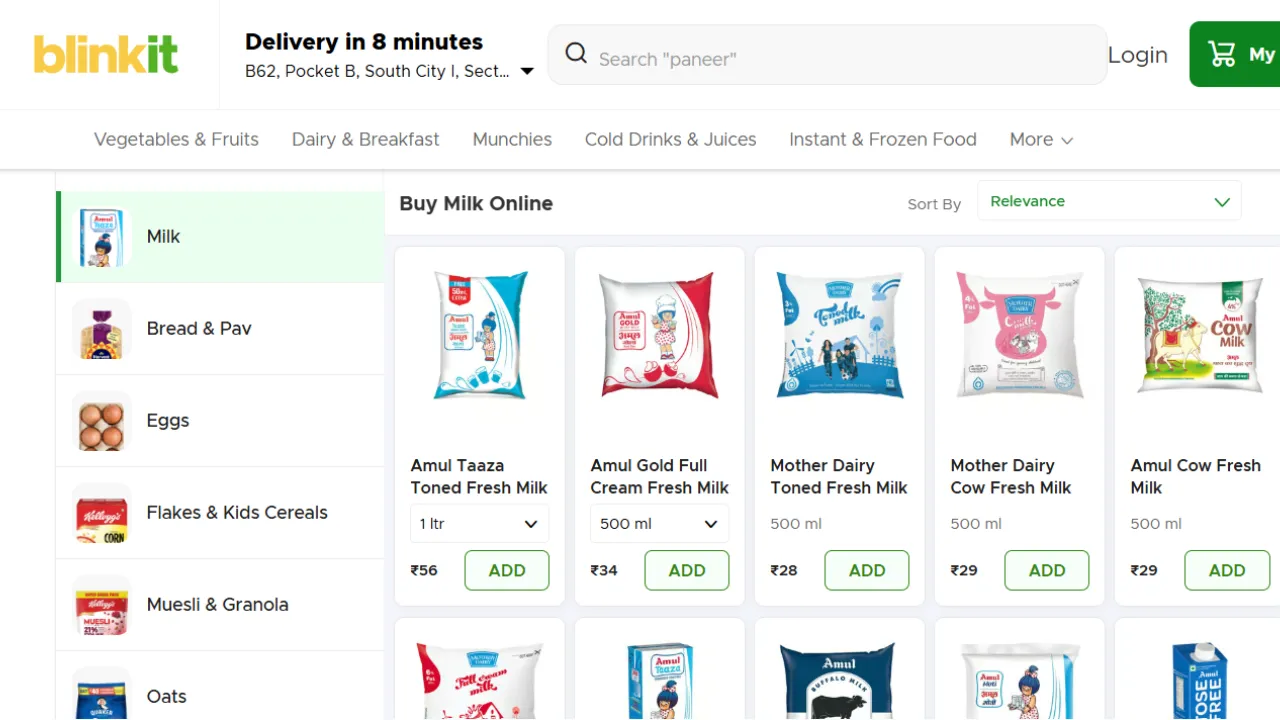
Task: Choose the Oats category icon
Action: tap(101, 693)
